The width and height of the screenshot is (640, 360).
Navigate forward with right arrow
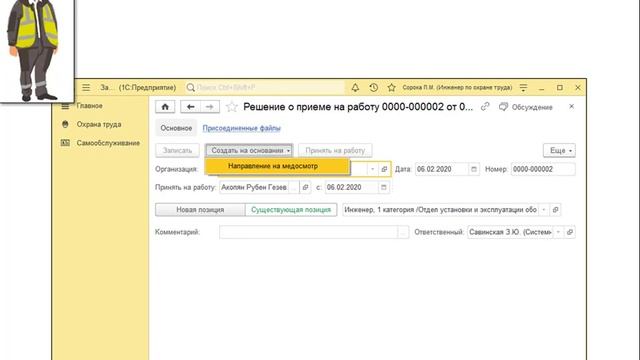(x=210, y=107)
